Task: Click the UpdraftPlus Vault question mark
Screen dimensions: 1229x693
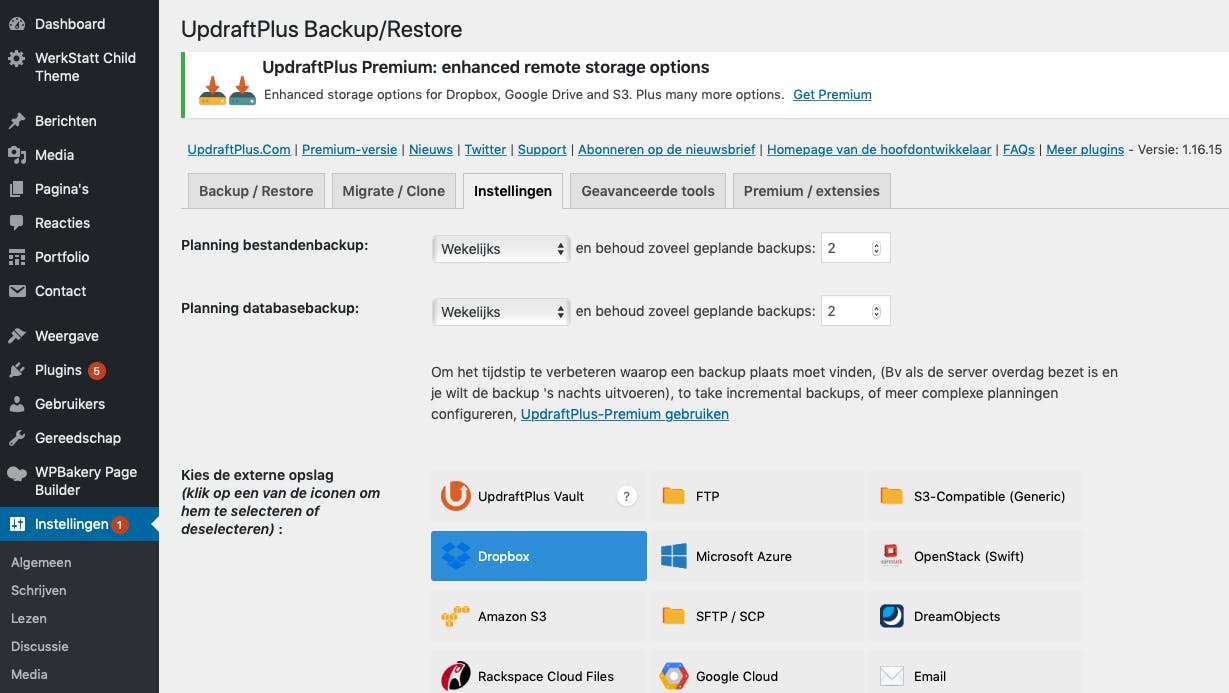Action: 627,496
